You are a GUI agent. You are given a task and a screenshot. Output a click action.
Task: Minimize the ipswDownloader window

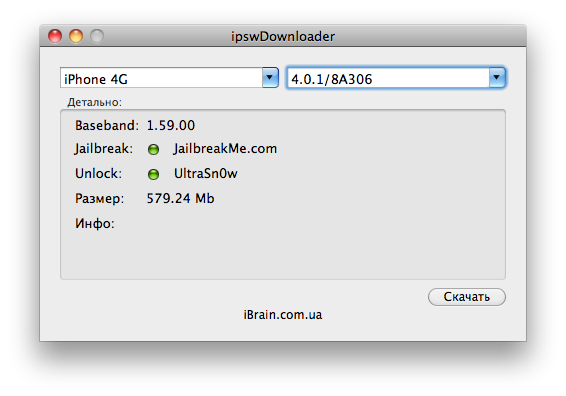point(76,36)
